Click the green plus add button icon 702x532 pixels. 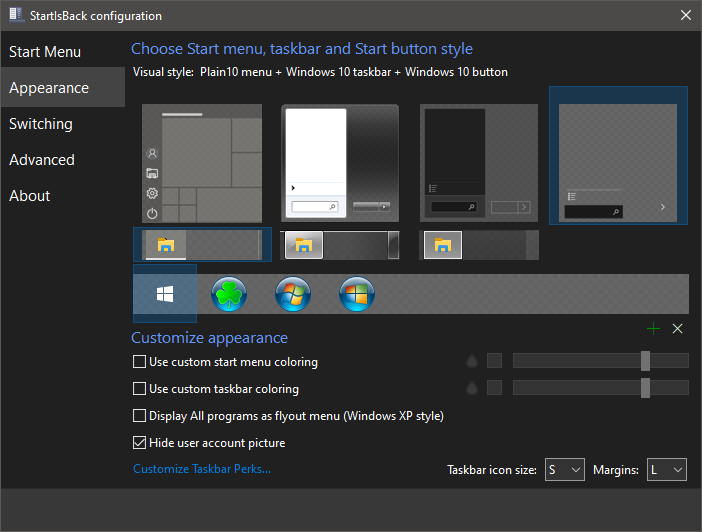tap(654, 328)
